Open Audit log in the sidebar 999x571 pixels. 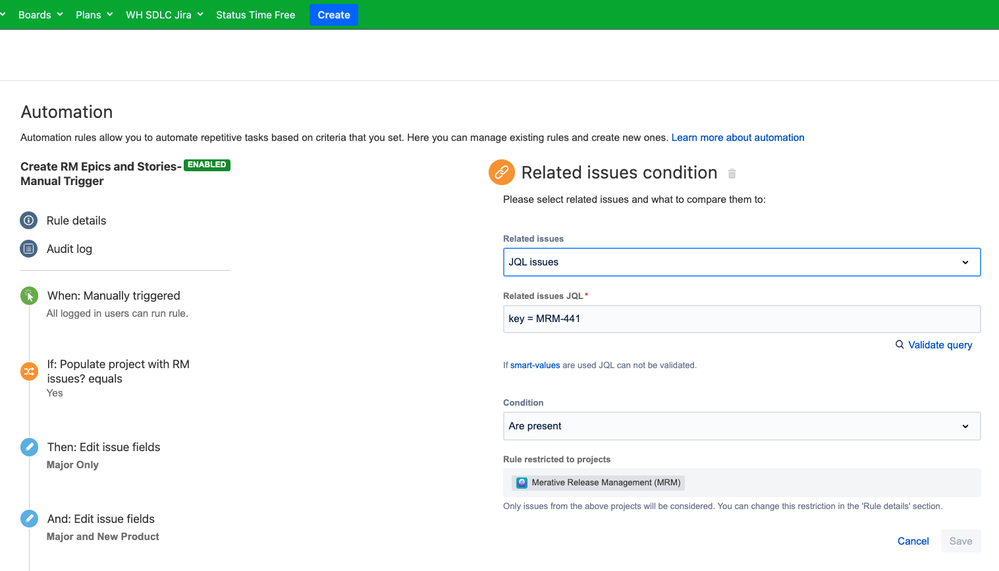pos(69,249)
